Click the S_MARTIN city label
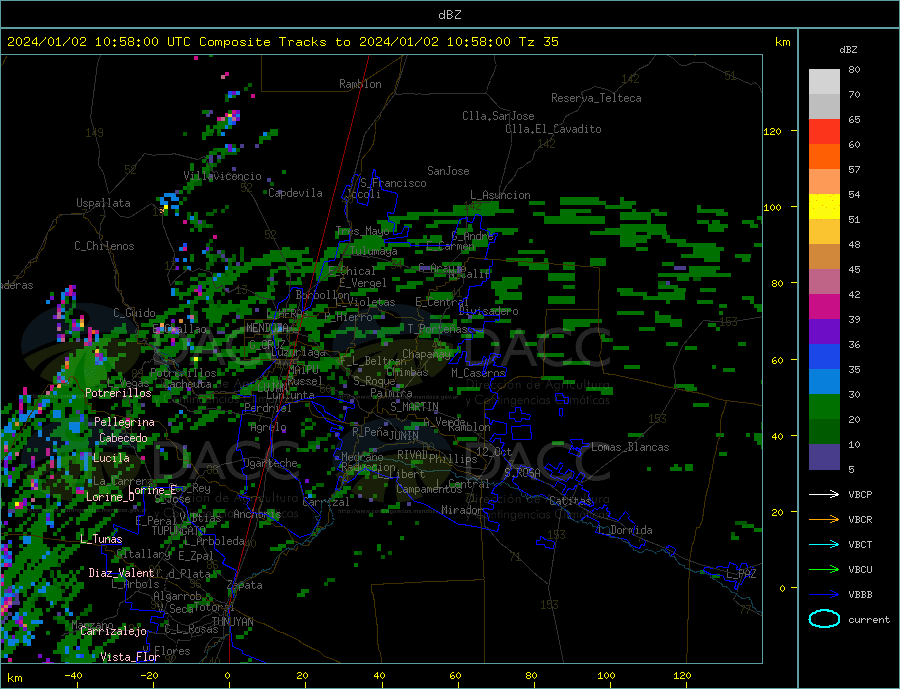Viewport: 900px width, 689px height. (414, 407)
